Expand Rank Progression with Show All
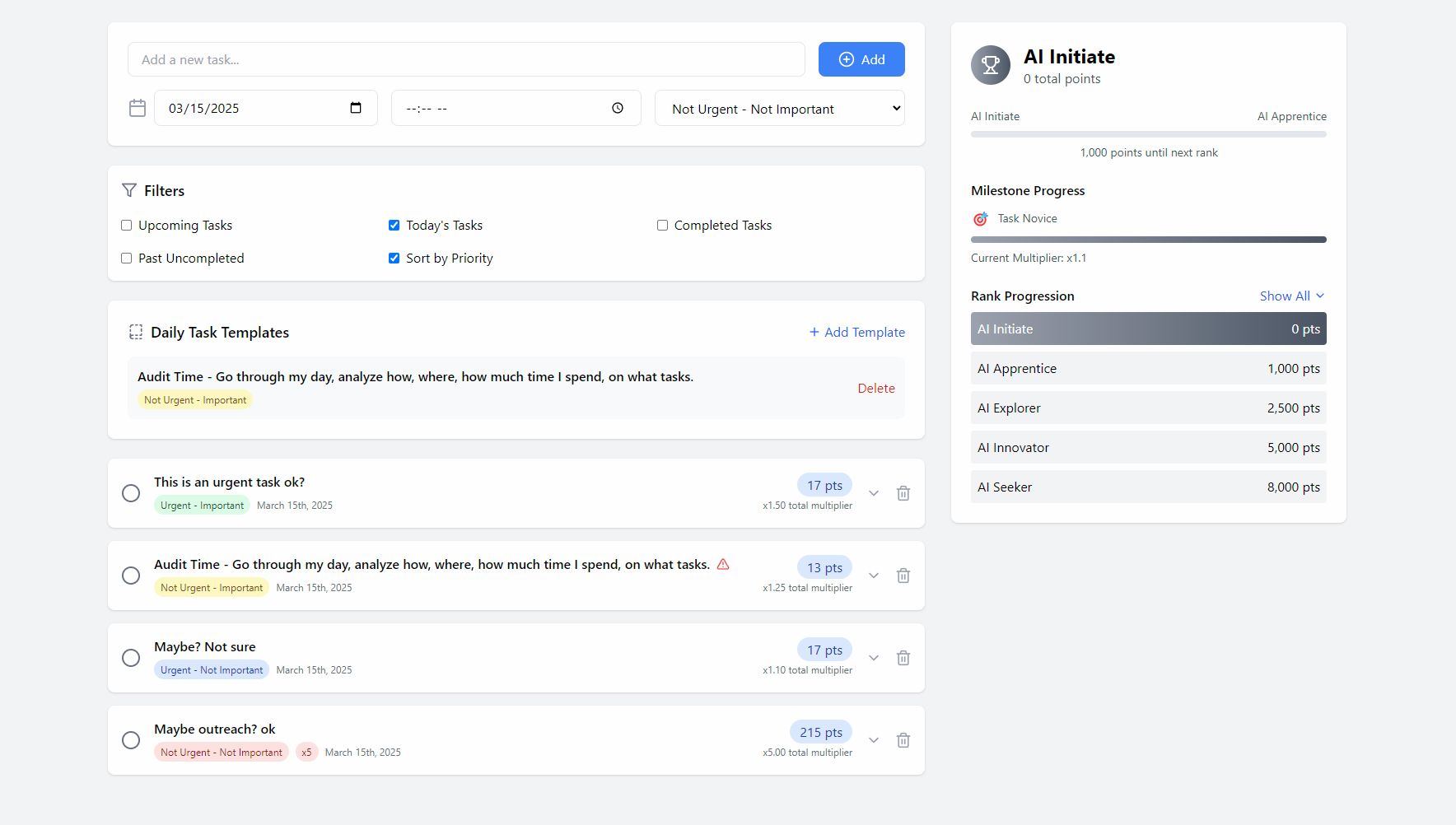The image size is (1456, 825). [x=1291, y=296]
